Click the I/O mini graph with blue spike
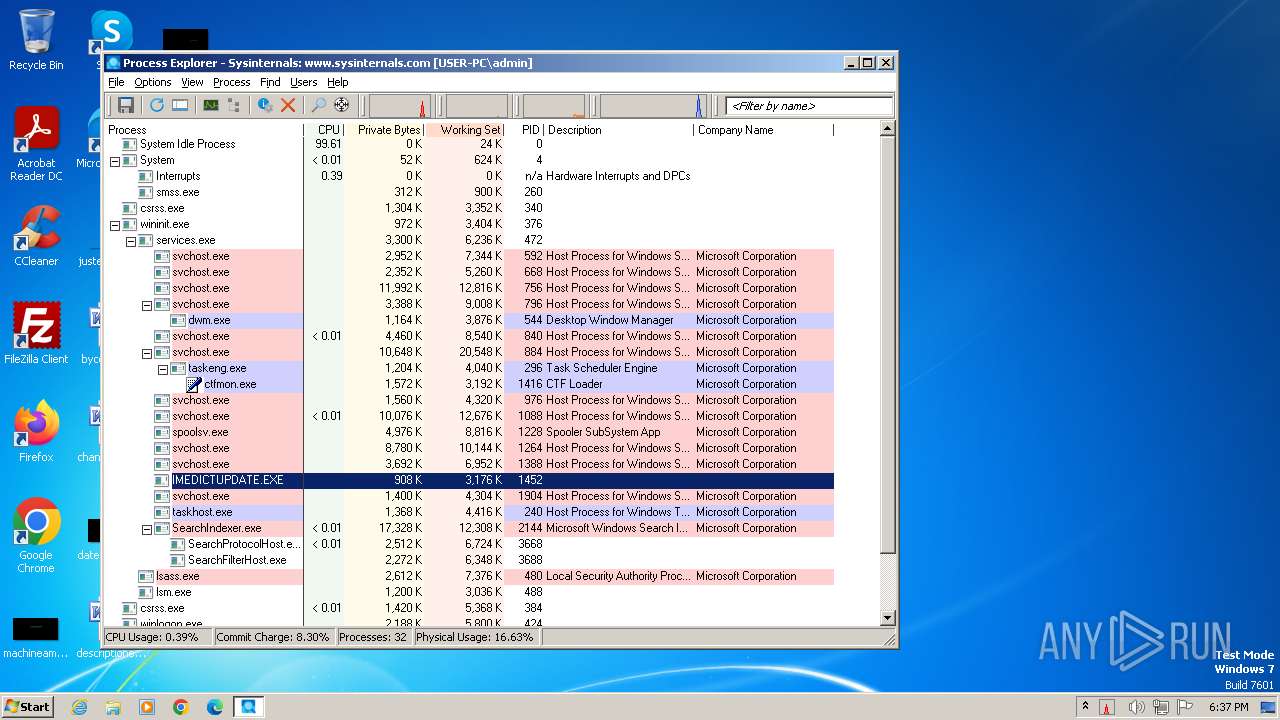The height and width of the screenshot is (720, 1280). (x=653, y=106)
